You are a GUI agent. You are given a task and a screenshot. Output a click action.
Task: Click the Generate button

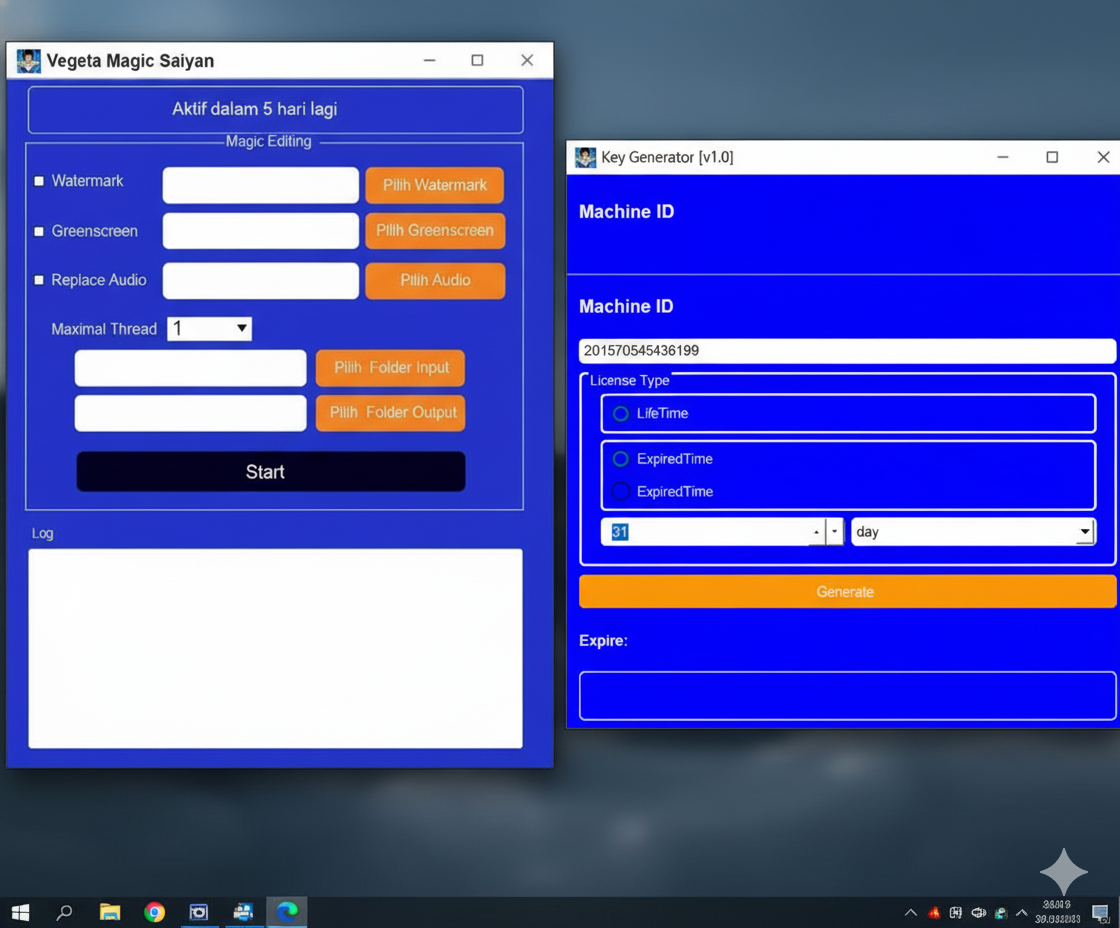pyautogui.click(x=846, y=591)
